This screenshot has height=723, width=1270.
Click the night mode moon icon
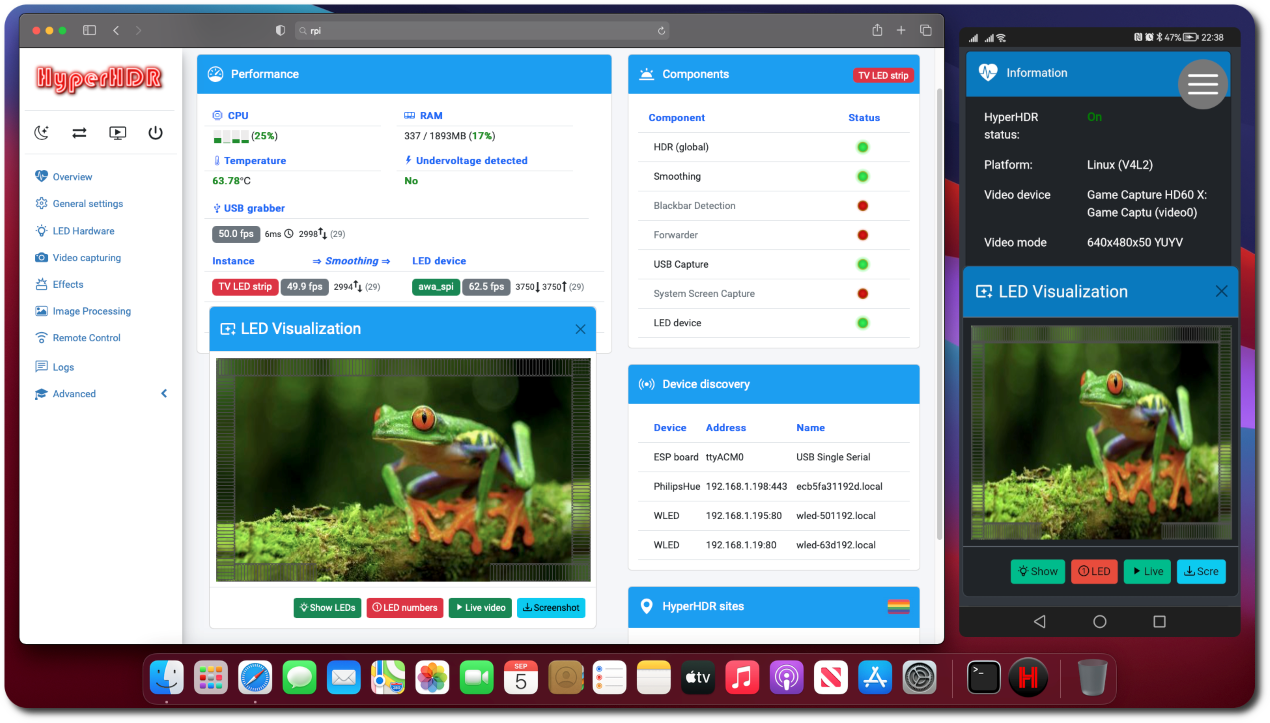click(41, 133)
